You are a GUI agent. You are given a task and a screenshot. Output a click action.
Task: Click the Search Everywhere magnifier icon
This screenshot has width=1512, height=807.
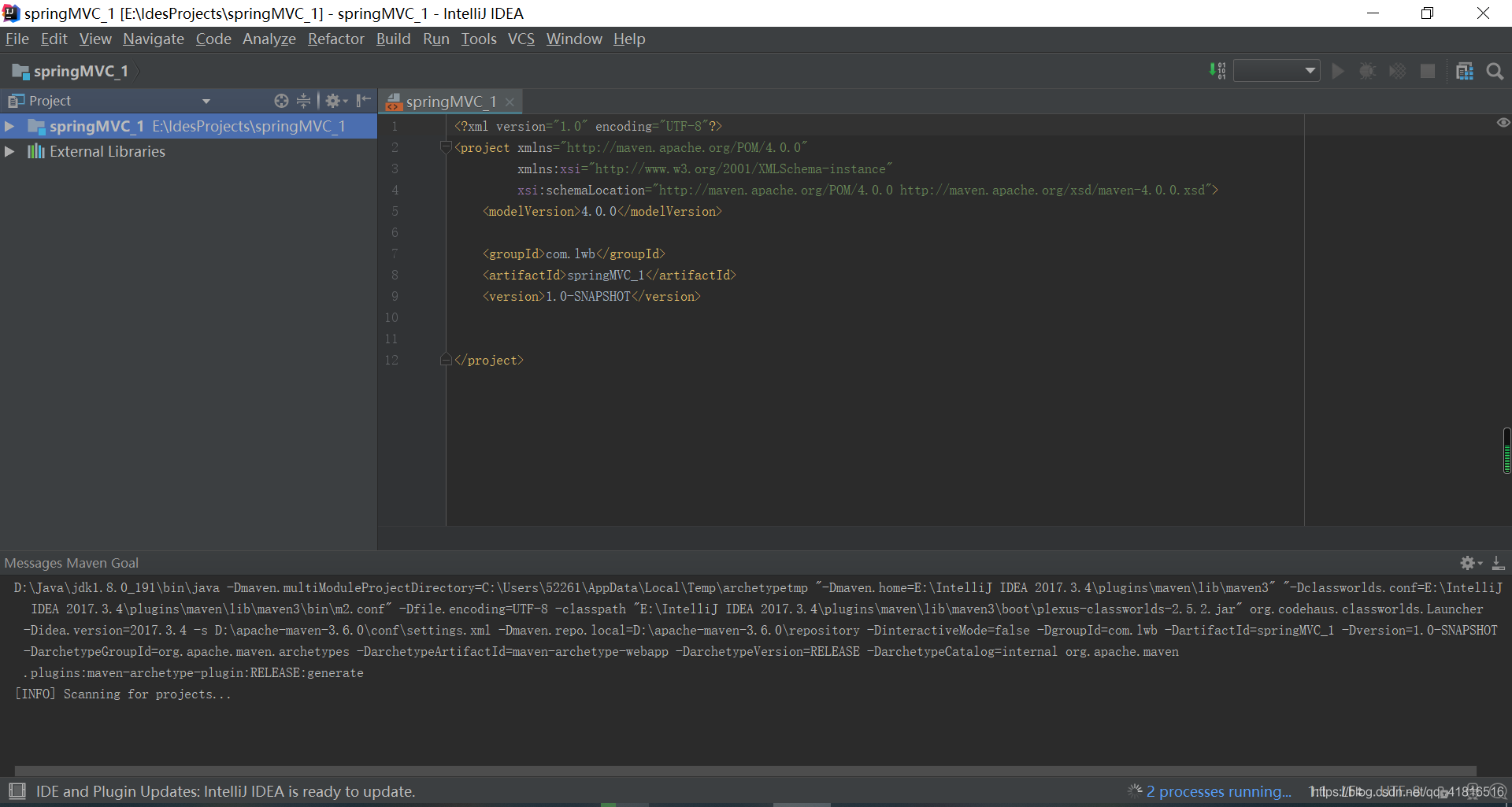click(x=1494, y=71)
